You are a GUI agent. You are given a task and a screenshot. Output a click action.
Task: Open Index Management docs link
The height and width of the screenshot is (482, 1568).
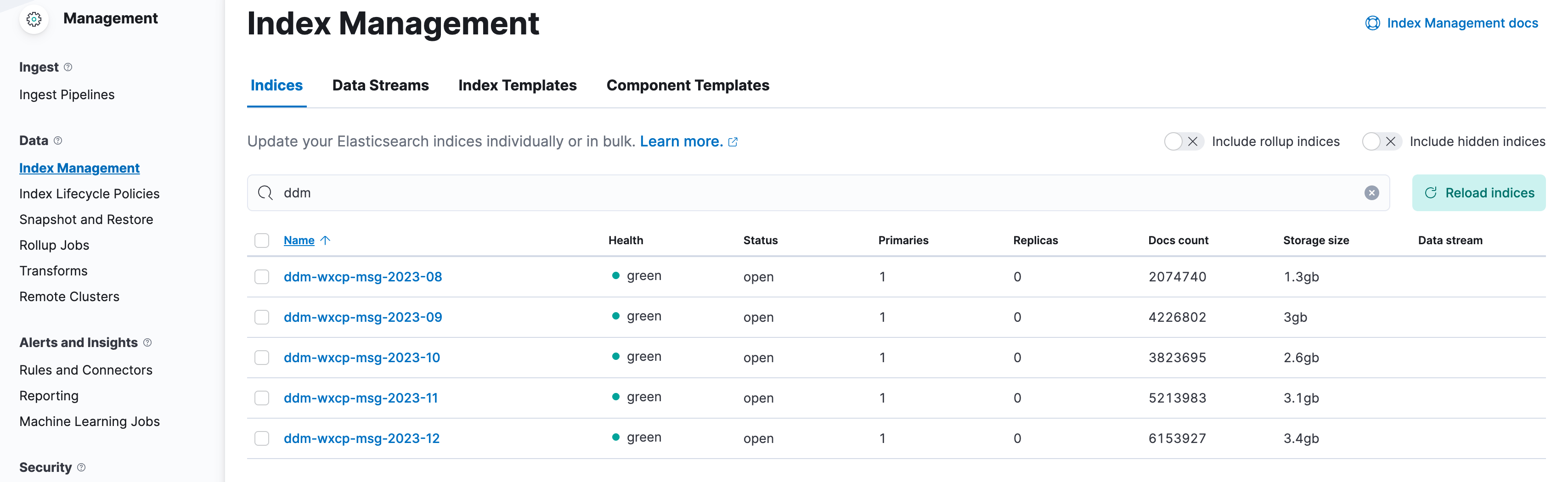(1461, 23)
